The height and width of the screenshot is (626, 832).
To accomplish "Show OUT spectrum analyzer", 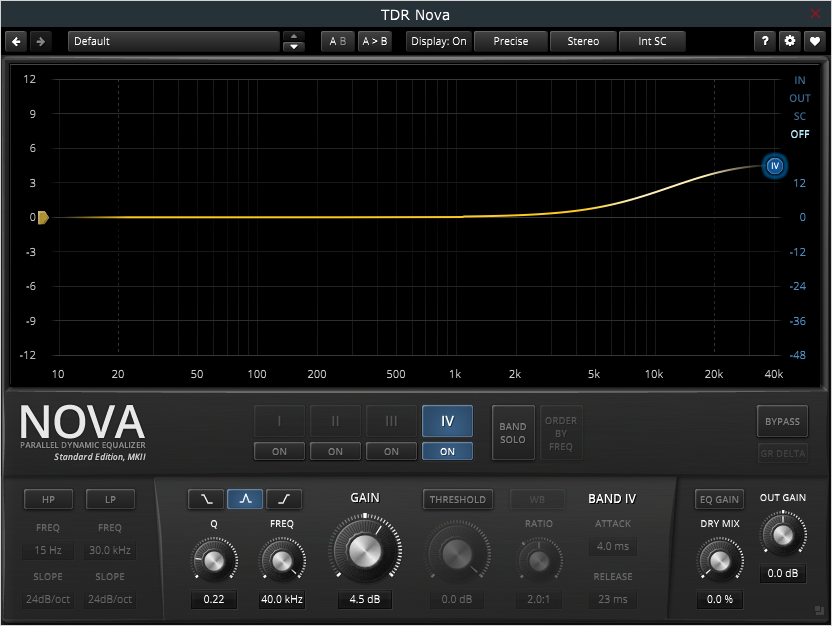I will coord(800,98).
